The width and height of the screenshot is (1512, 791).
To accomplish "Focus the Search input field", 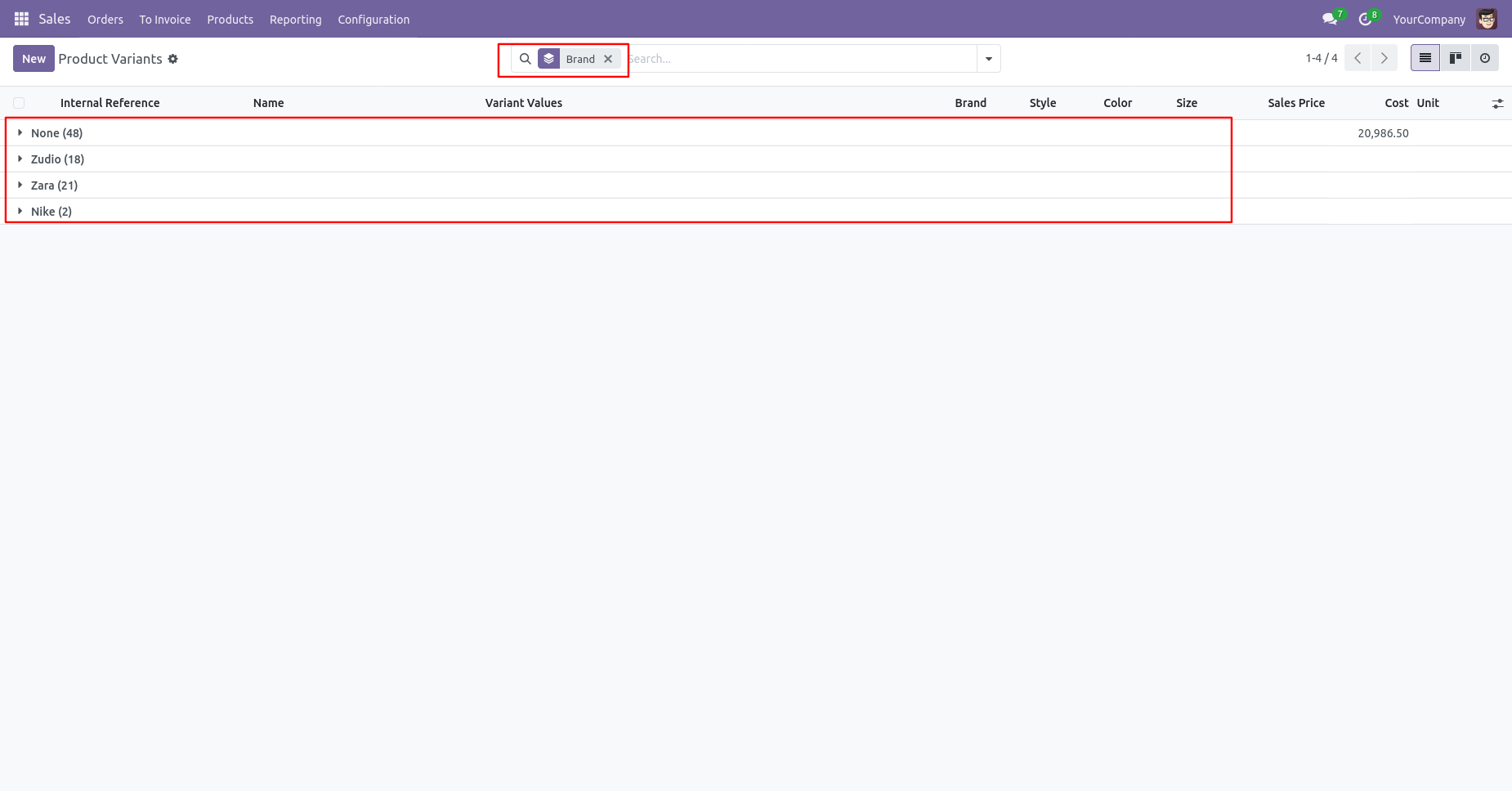I will coord(801,59).
